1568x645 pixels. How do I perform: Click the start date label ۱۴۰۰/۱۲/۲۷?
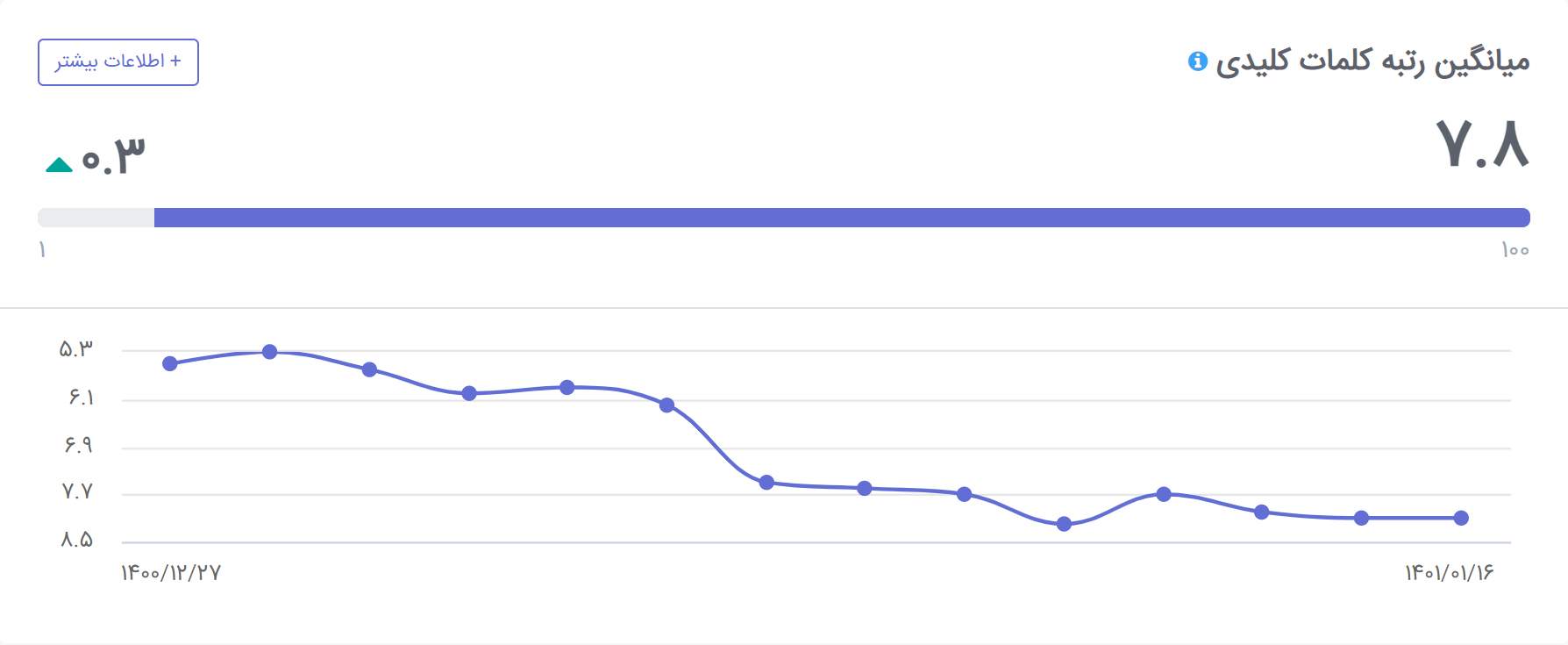[x=171, y=573]
